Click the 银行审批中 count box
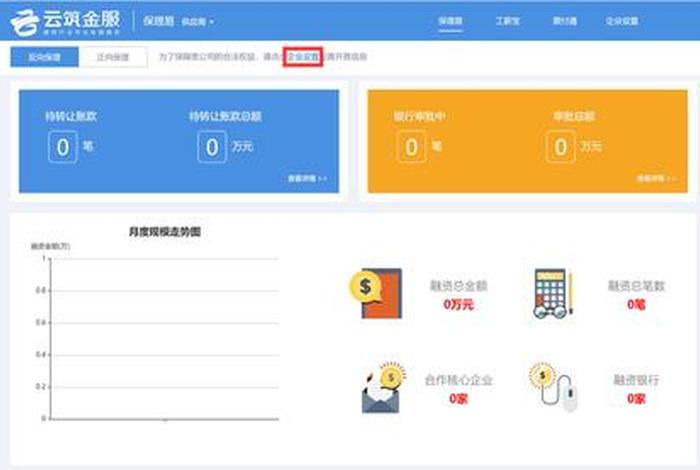This screenshot has width=700, height=470. [411, 147]
